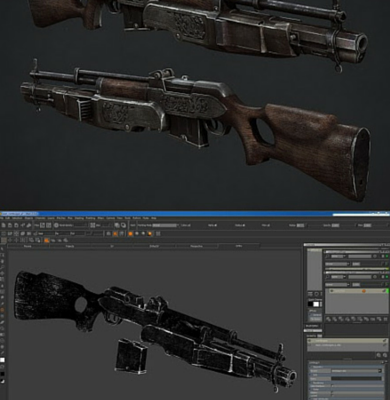Image resolution: width=390 pixels, height=400 pixels.
Task: Click the first icon in layer actions row
Action: (328, 319)
